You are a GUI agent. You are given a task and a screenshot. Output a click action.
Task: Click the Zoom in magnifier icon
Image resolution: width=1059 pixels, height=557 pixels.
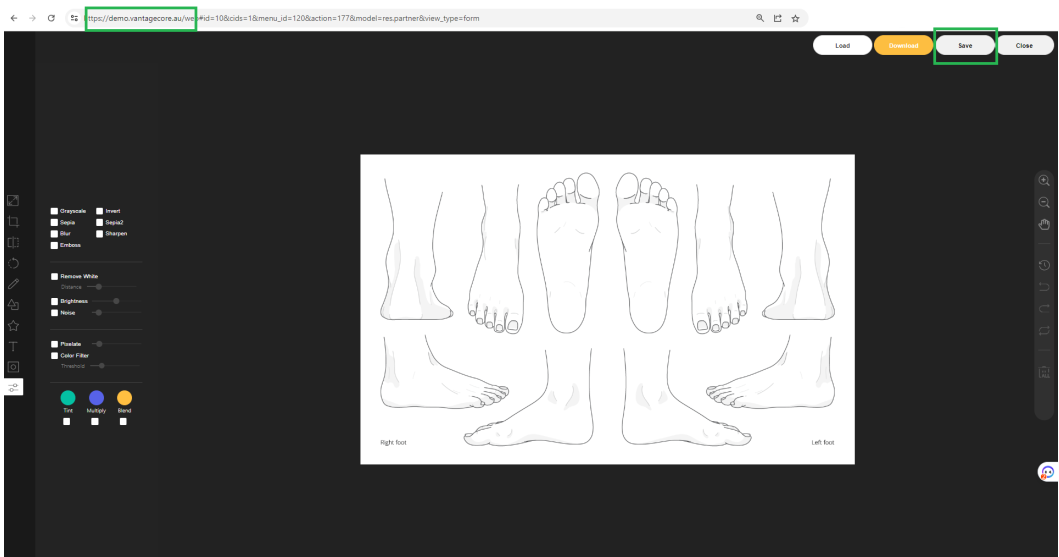pos(1044,181)
